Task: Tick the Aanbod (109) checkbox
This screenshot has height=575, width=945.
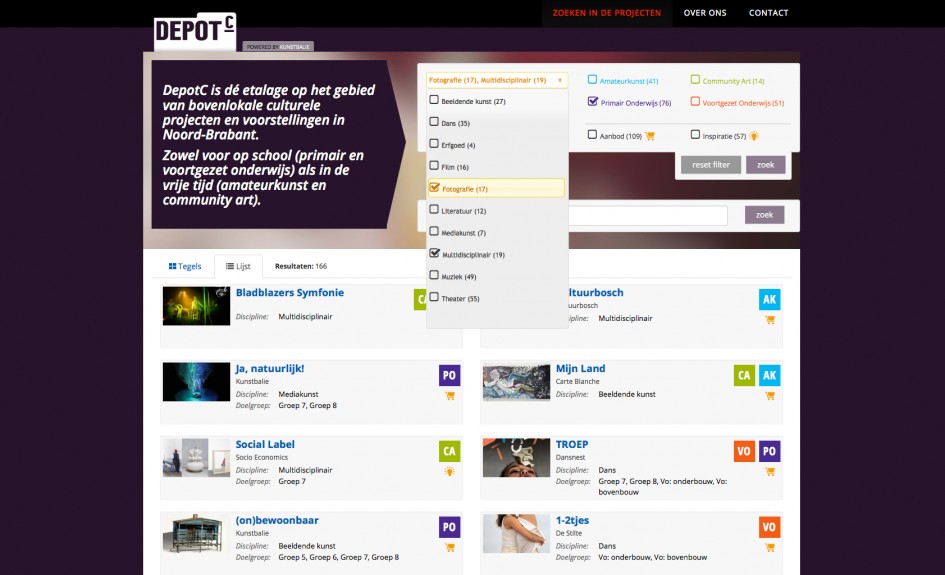Action: click(592, 135)
